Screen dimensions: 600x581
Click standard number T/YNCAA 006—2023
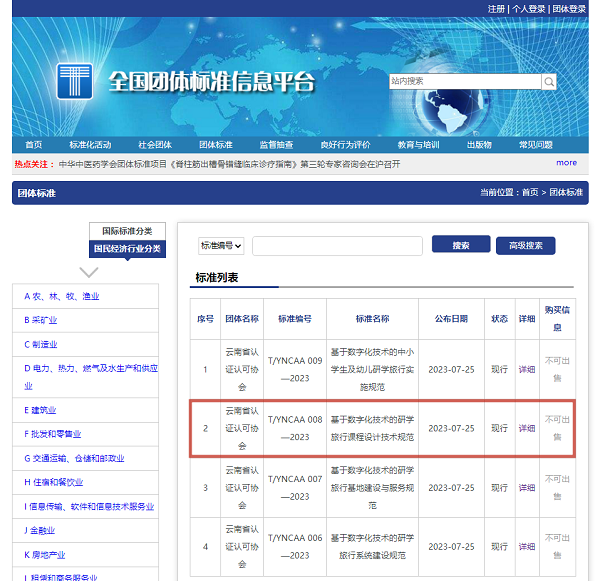pyautogui.click(x=295, y=547)
